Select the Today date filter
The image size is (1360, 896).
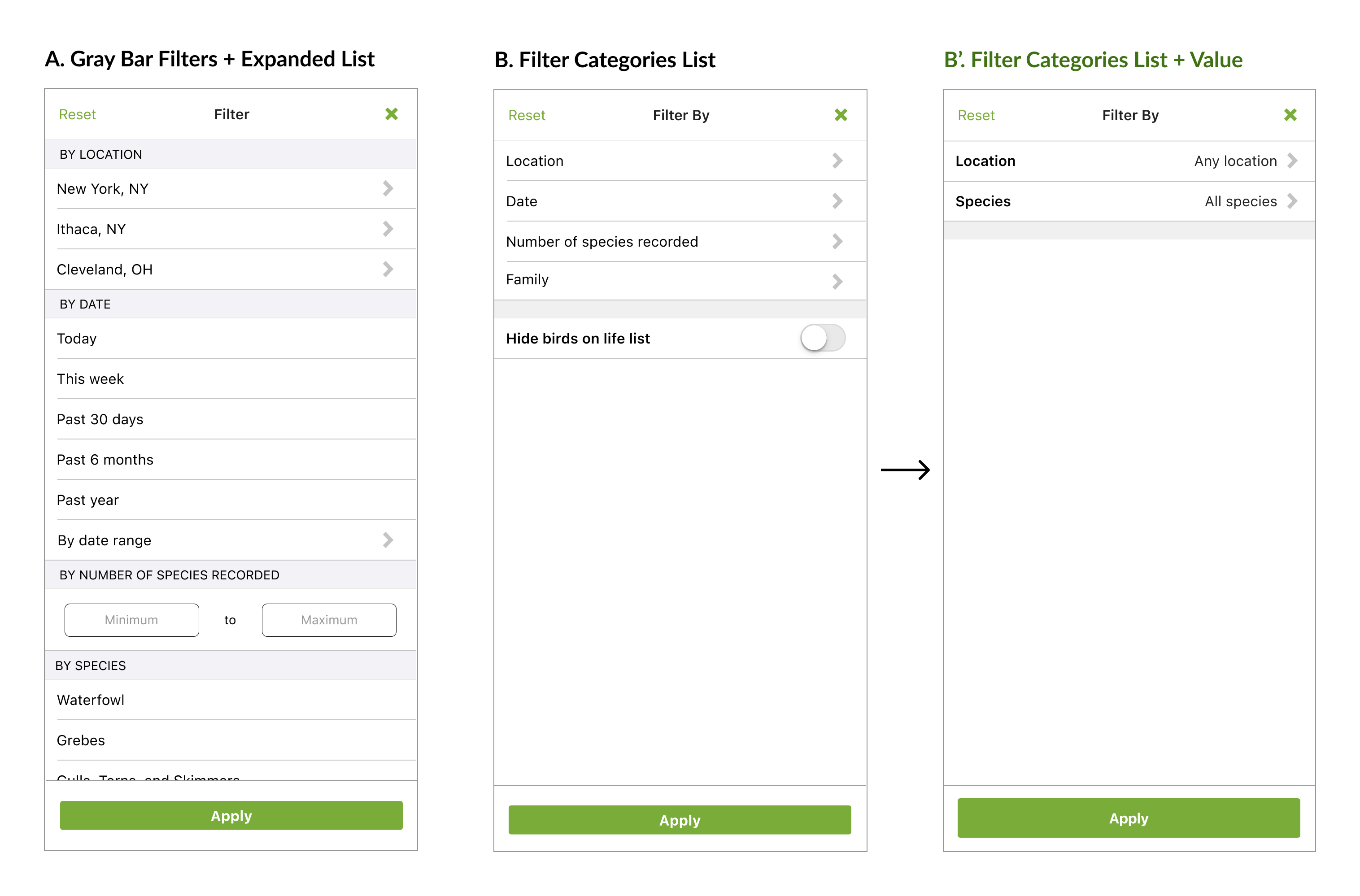pyautogui.click(x=77, y=339)
